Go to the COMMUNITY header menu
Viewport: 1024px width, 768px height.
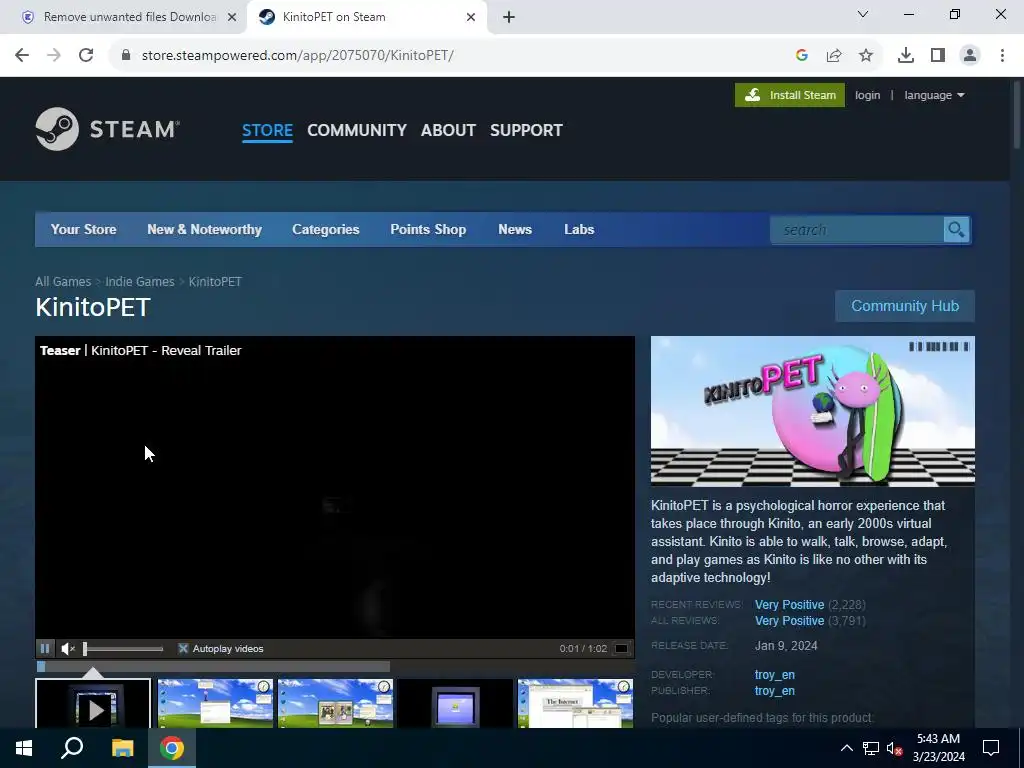pos(357,130)
